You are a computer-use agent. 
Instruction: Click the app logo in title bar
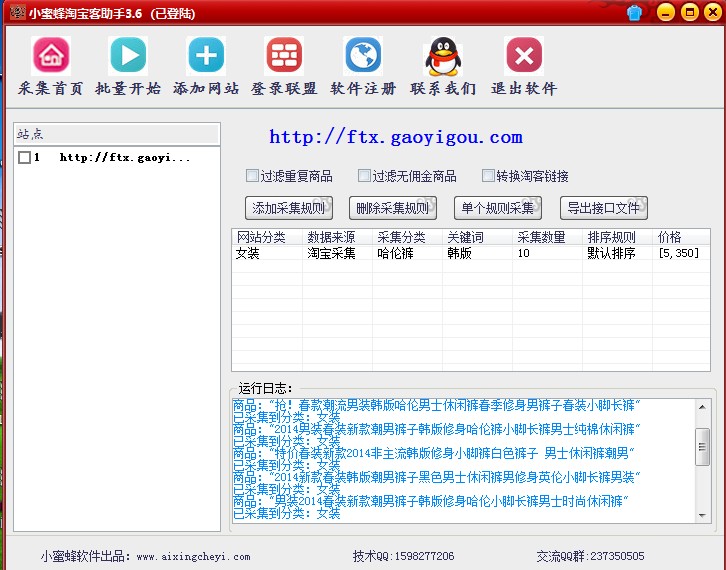(17, 12)
